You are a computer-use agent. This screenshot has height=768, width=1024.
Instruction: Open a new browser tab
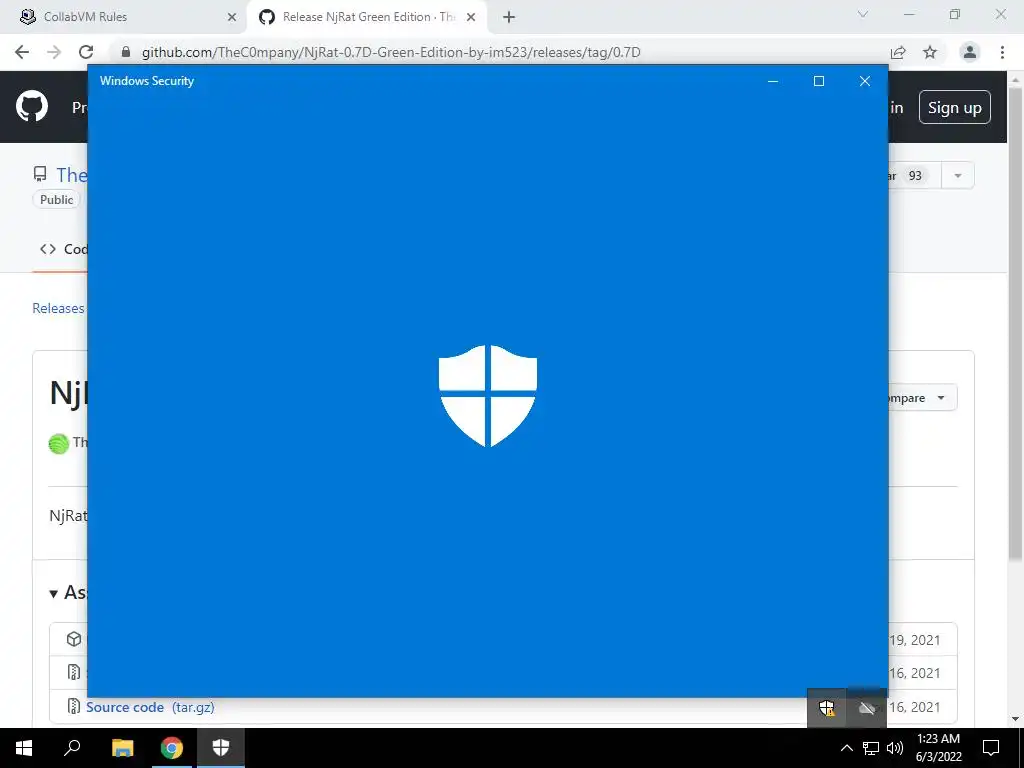509,17
